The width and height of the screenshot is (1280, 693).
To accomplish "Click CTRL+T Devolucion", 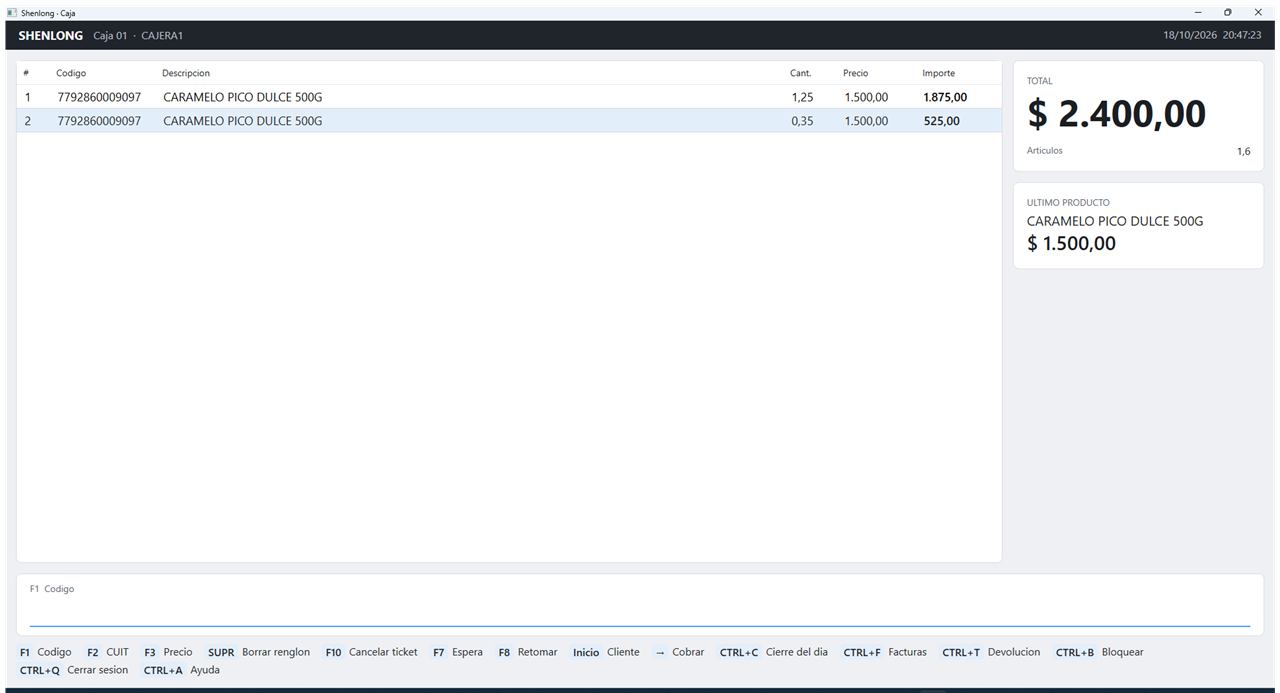I will [991, 652].
